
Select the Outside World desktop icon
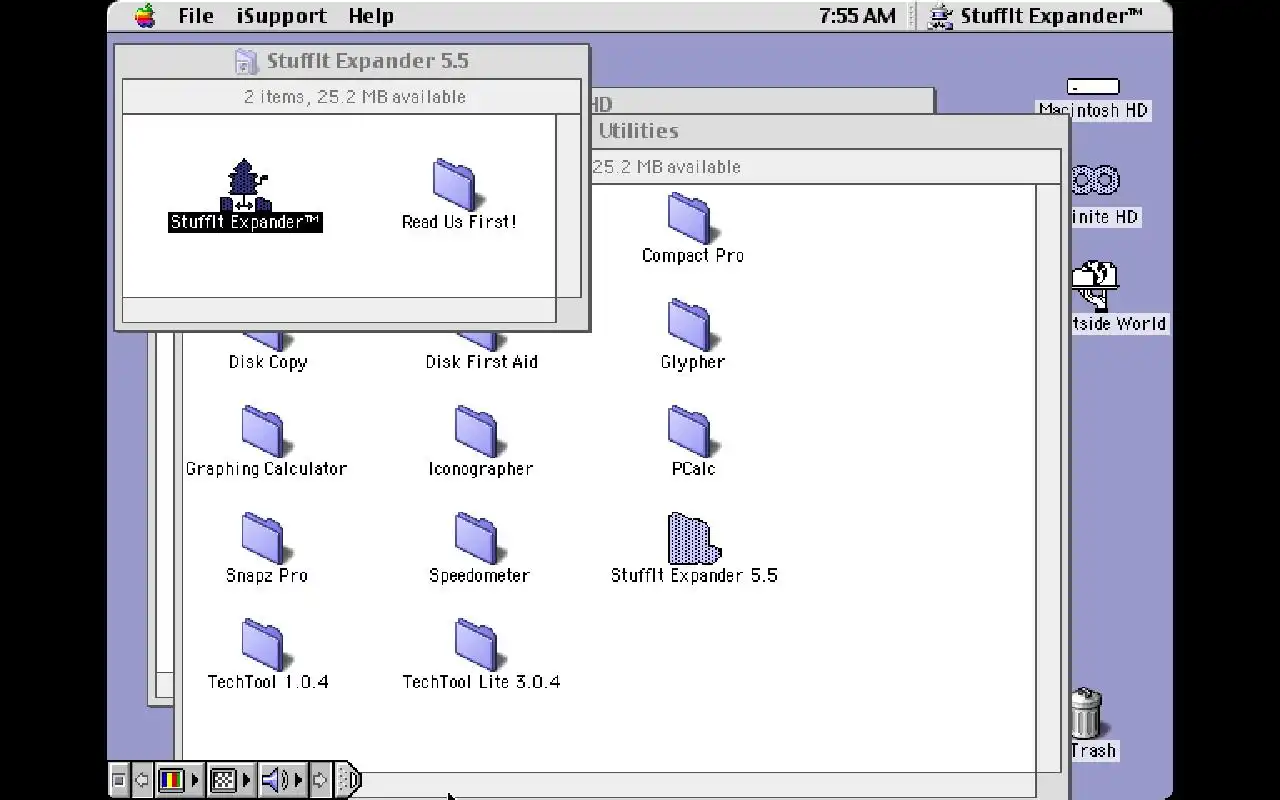click(x=1094, y=286)
